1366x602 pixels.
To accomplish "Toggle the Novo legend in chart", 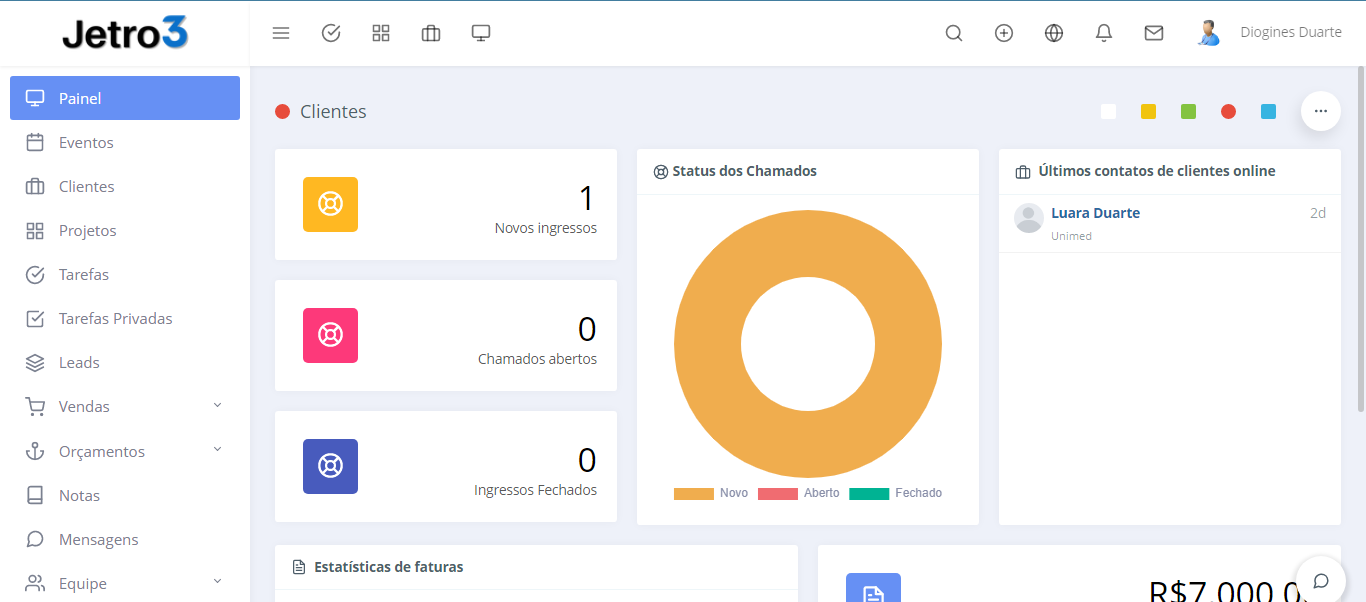I will click(x=711, y=493).
